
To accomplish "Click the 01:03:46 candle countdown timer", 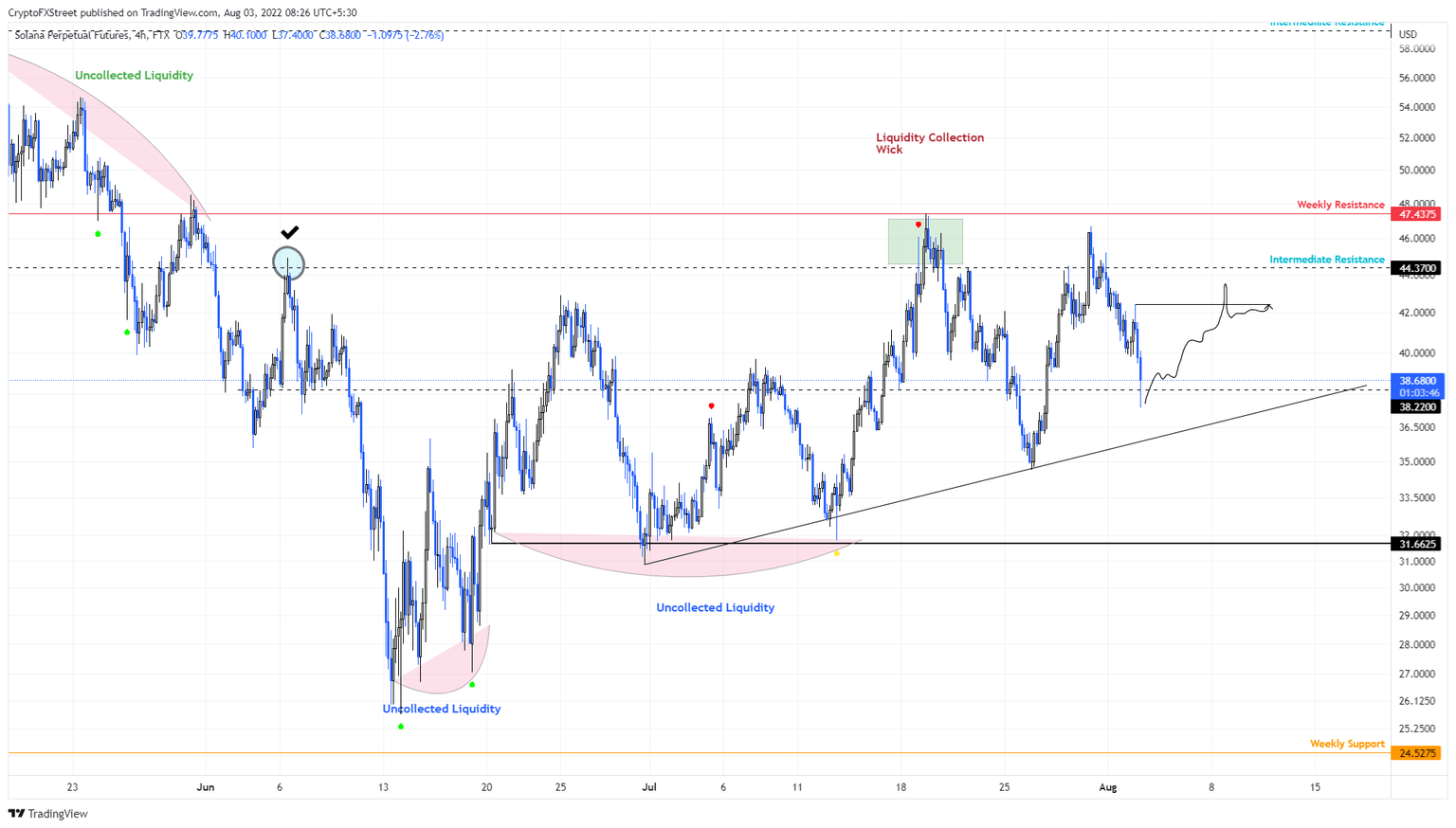I will pos(1418,392).
